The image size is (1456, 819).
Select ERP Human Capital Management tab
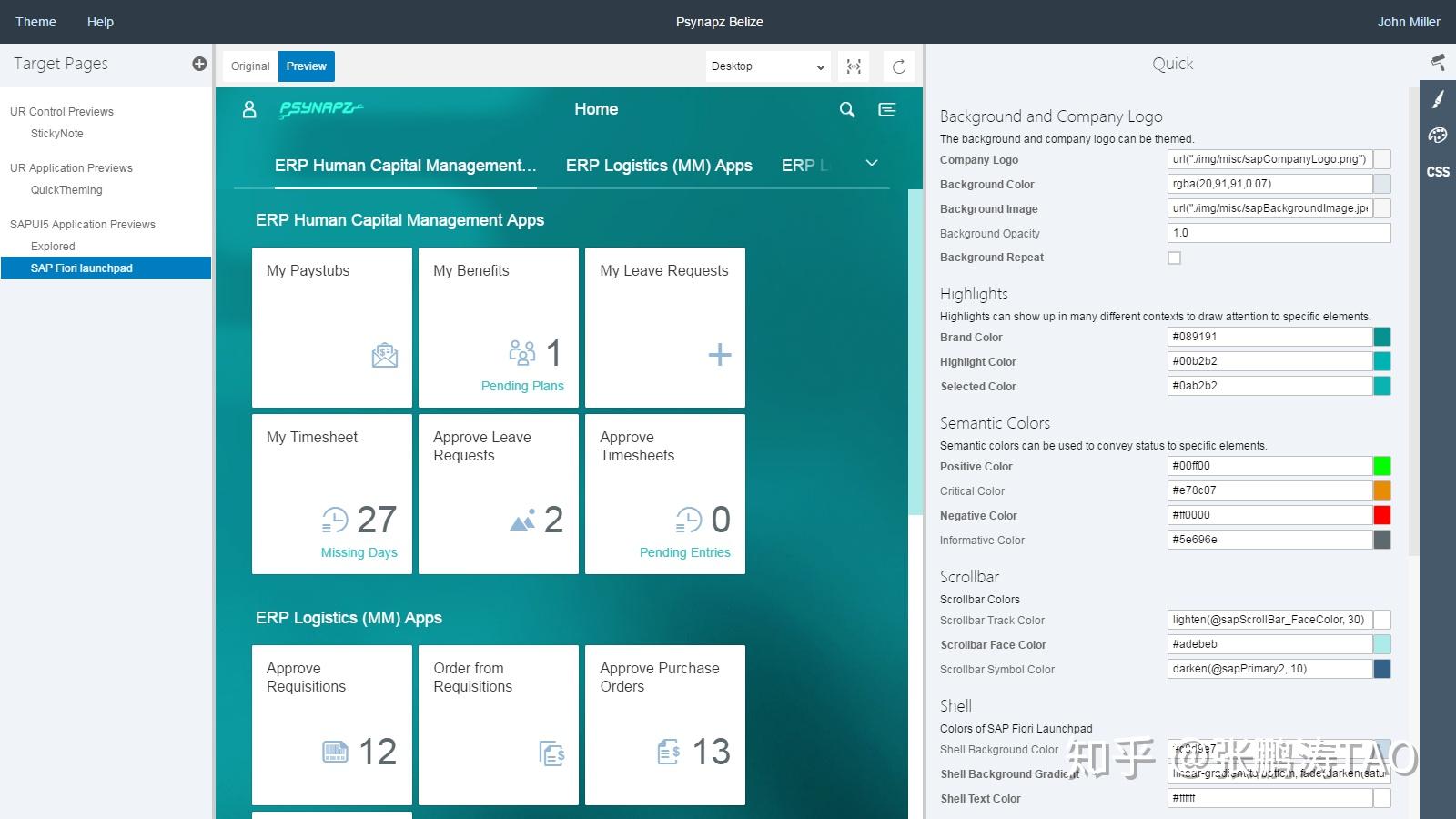pyautogui.click(x=406, y=166)
